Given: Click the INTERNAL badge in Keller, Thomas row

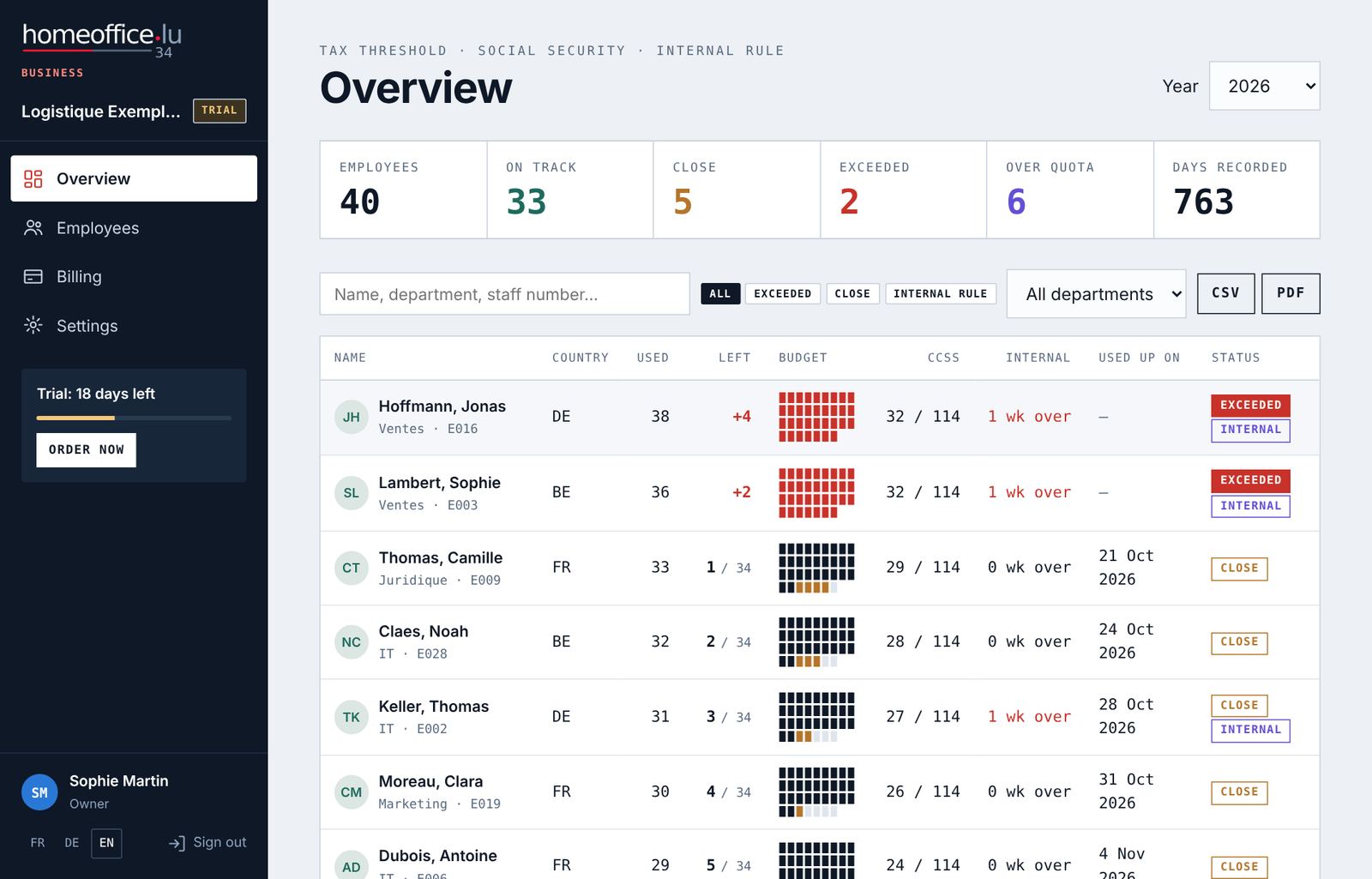Looking at the screenshot, I should click(1250, 730).
